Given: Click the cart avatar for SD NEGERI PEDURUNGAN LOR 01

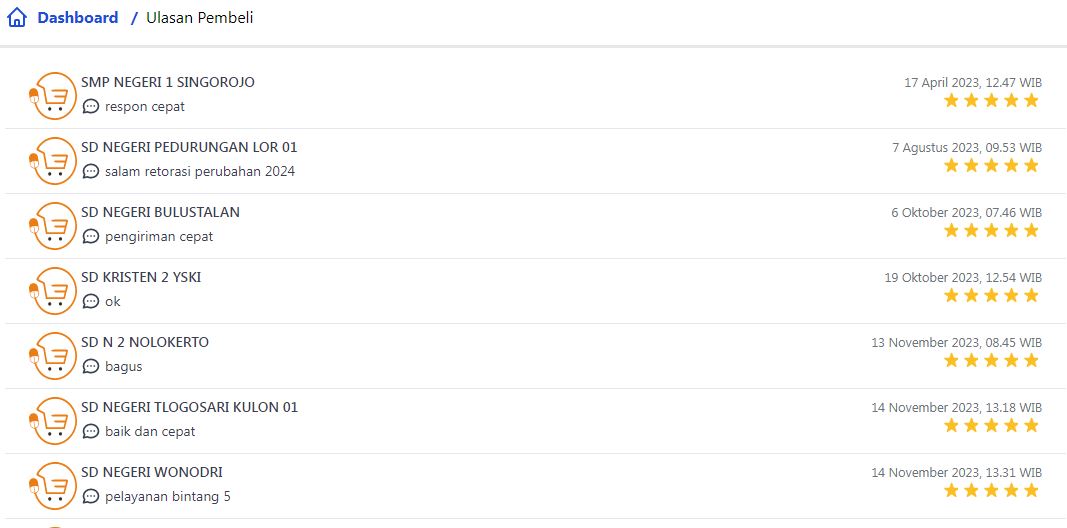Looking at the screenshot, I should point(54,161).
